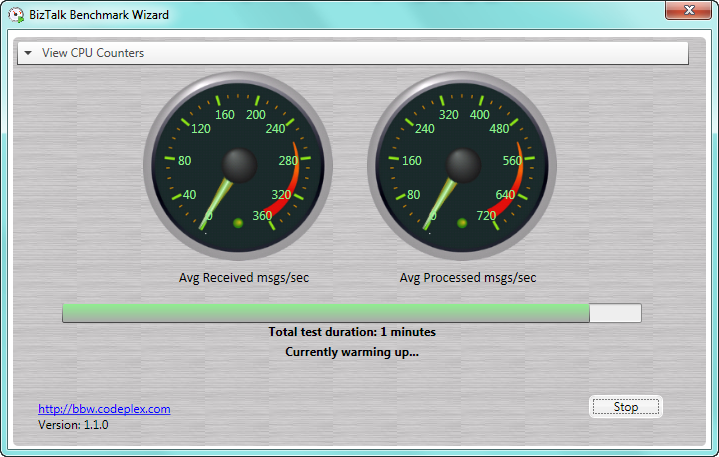Click the Total test duration text
The height and width of the screenshot is (457, 719).
352,332
